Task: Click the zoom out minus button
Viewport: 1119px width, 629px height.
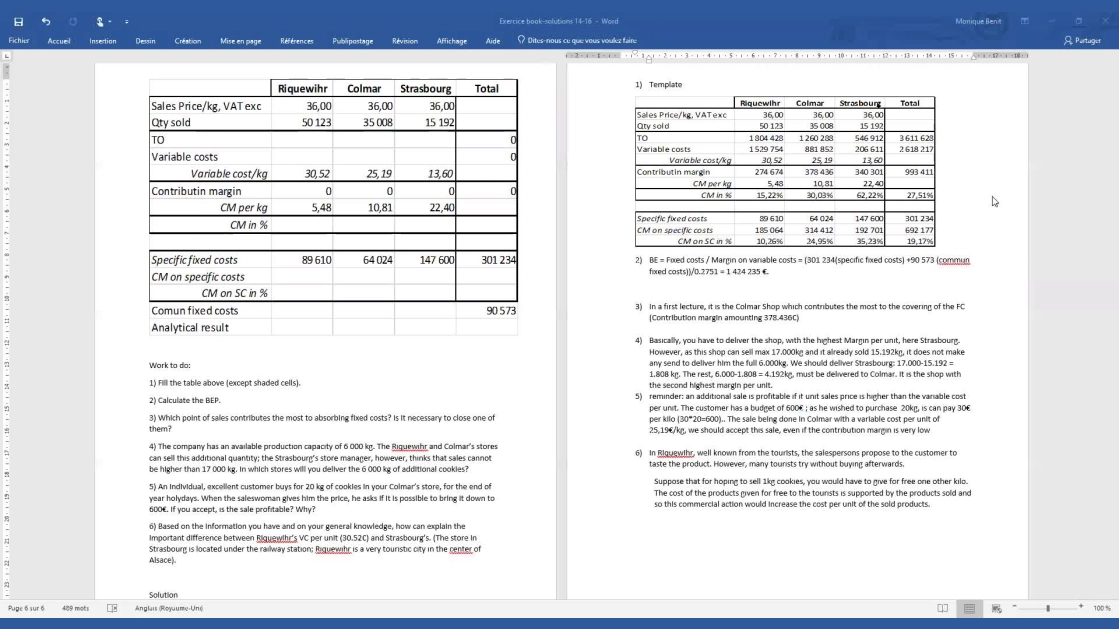Action: 1014,607
